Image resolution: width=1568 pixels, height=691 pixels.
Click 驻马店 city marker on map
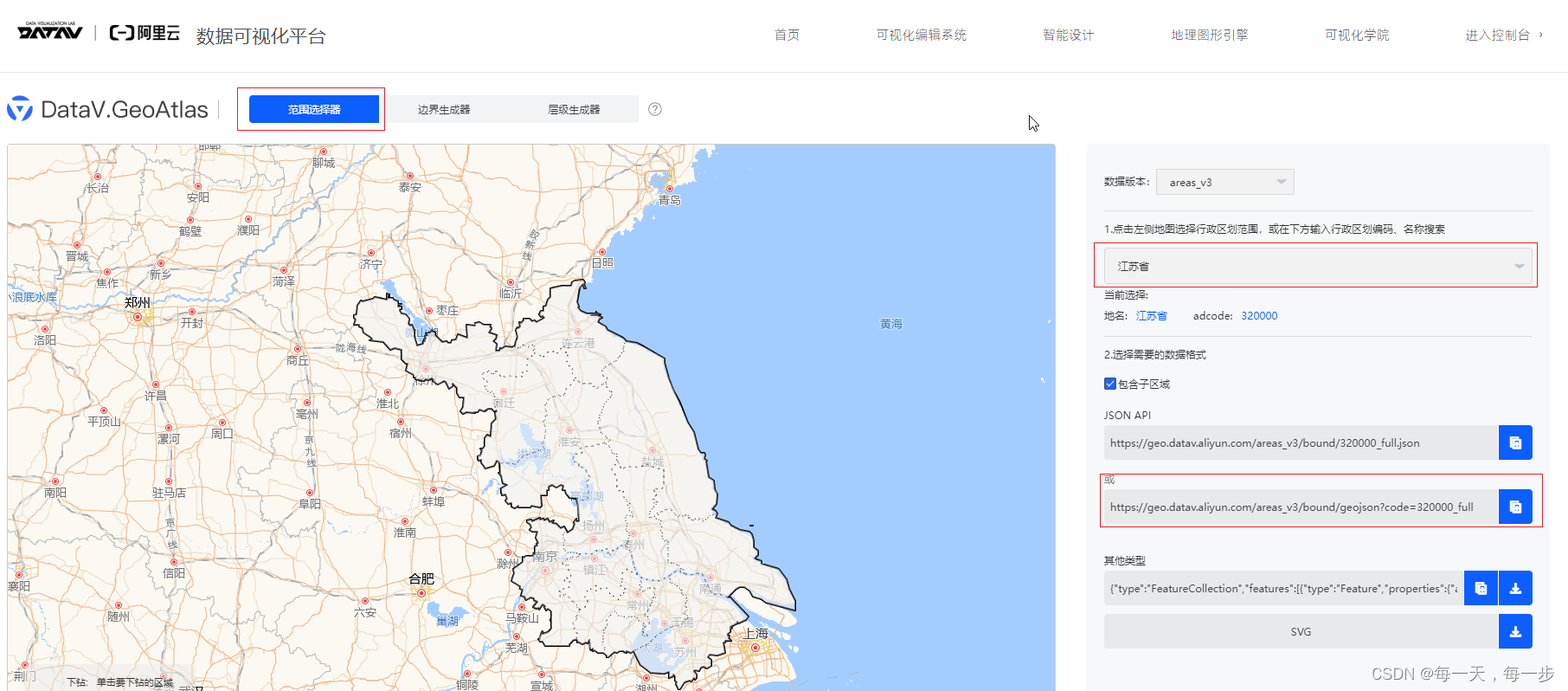click(x=169, y=481)
